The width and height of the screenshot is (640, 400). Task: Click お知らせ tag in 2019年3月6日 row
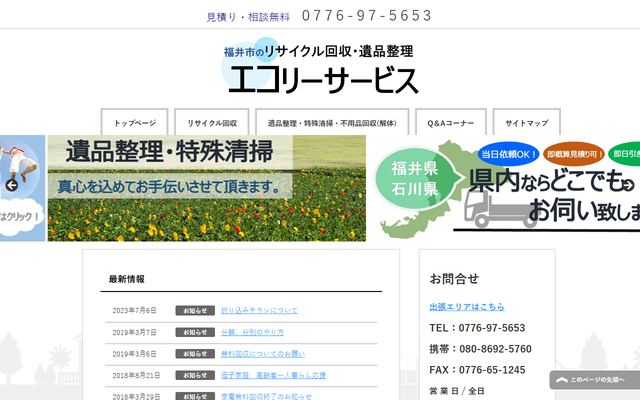point(195,354)
